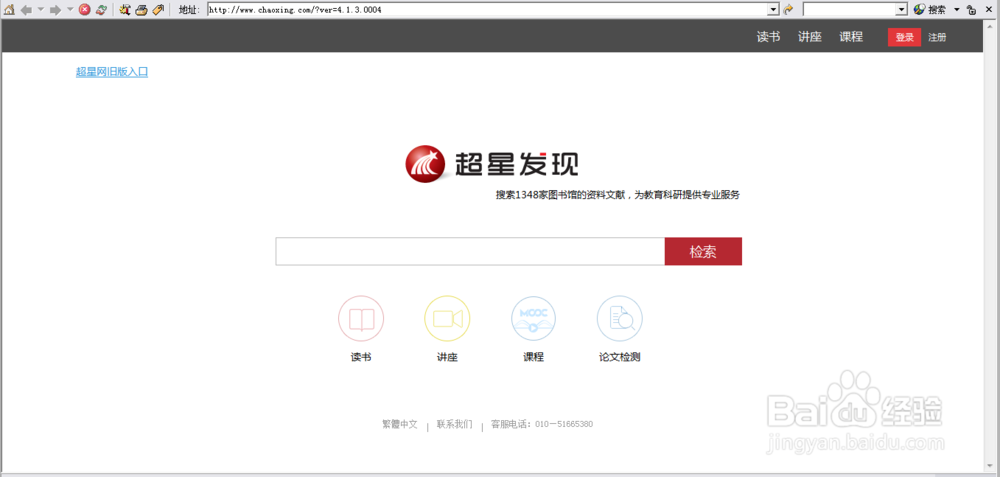Click the orange tag toolbar icon

coord(158,10)
